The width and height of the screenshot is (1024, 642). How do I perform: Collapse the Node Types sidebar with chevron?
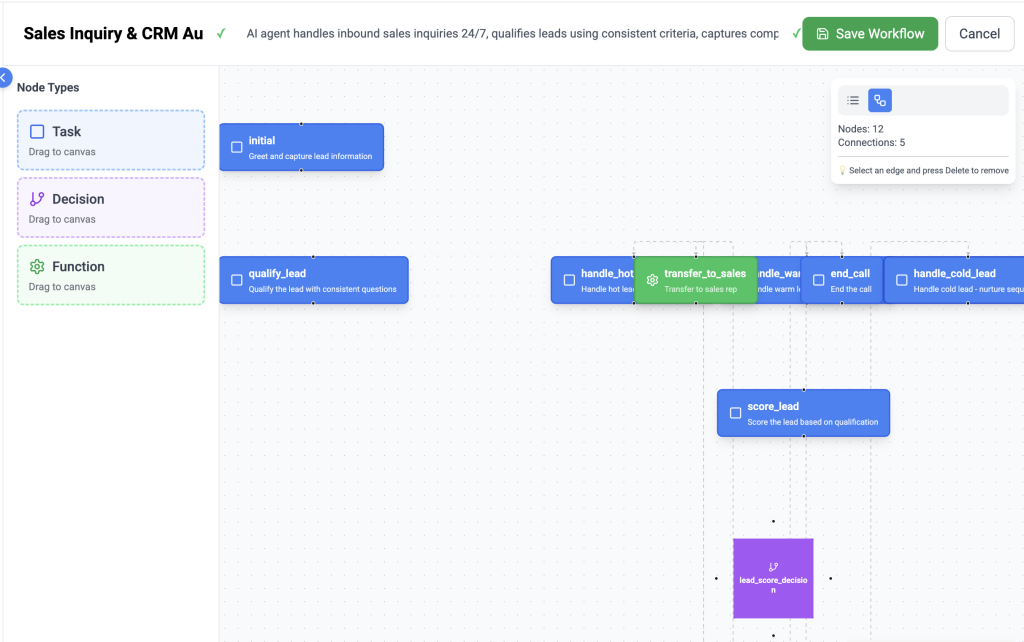click(4, 77)
